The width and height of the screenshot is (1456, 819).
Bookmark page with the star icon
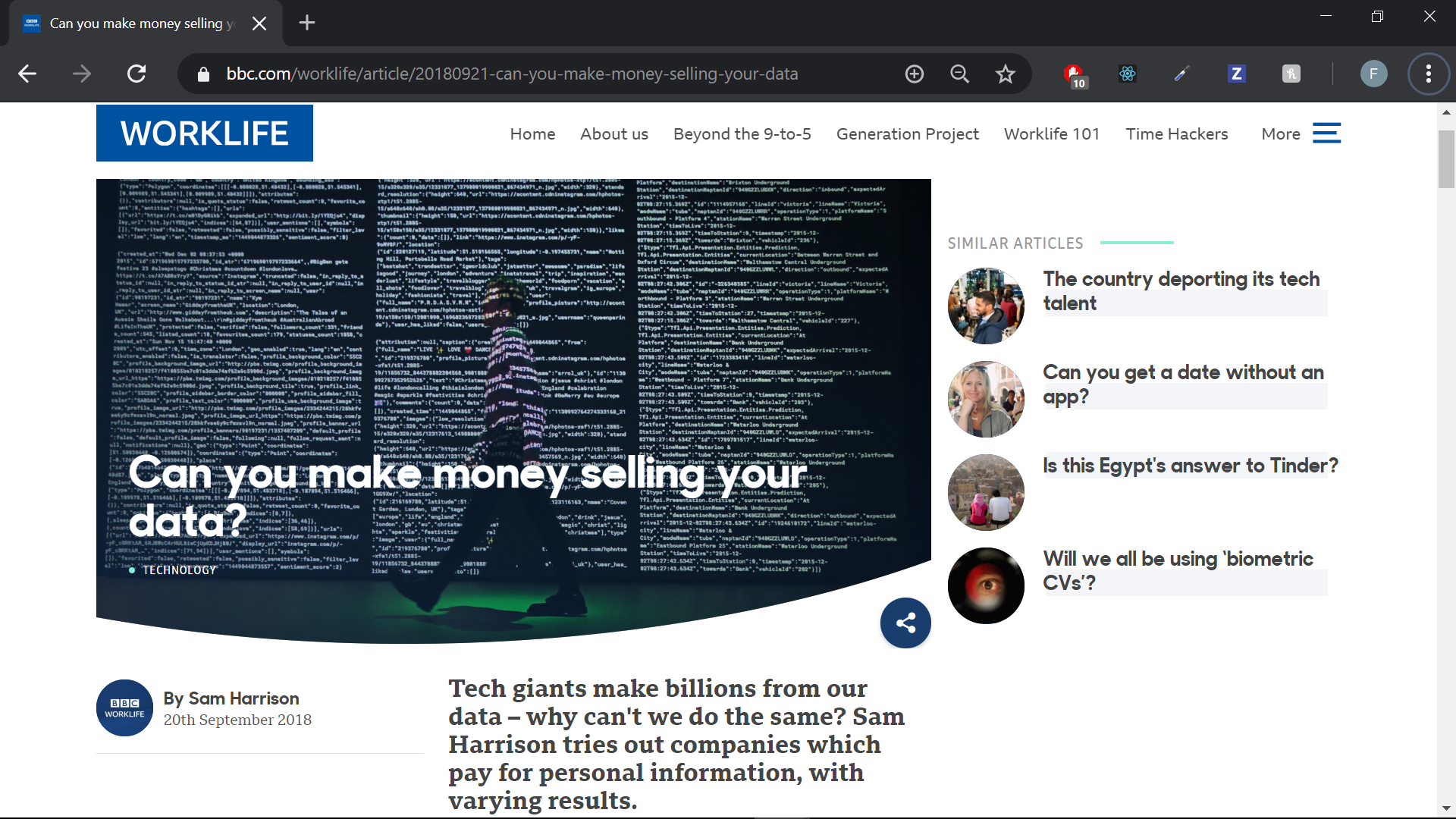click(1005, 74)
